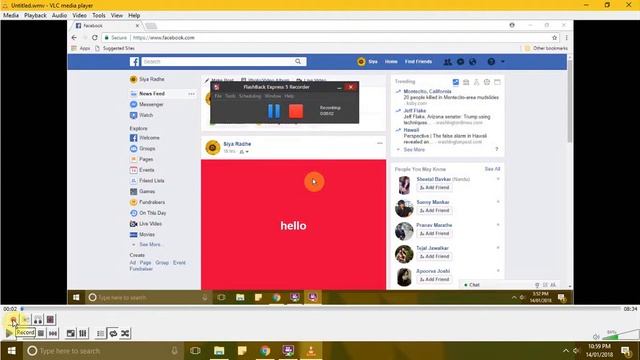Click the VLC seek bar timeline
This screenshot has width=640, height=360.
pos(320,309)
